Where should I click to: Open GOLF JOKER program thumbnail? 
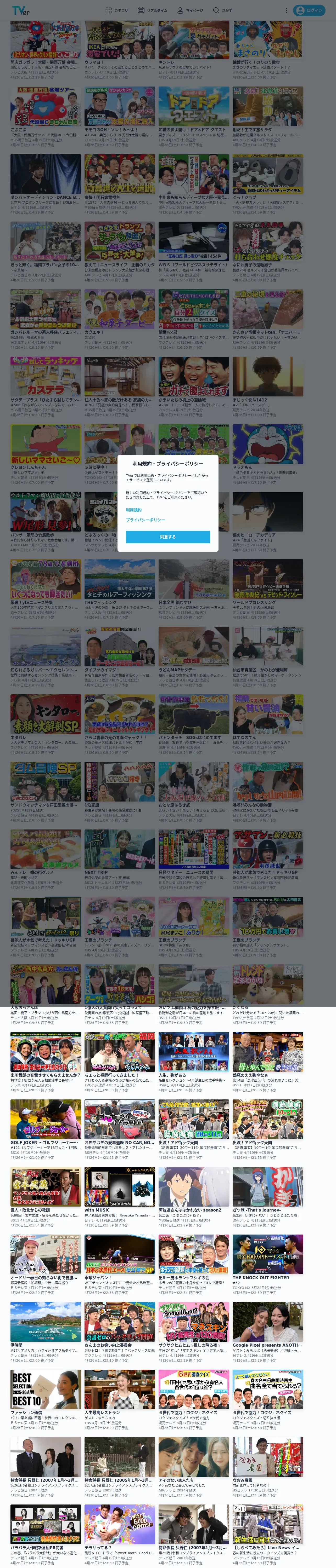point(46,1119)
